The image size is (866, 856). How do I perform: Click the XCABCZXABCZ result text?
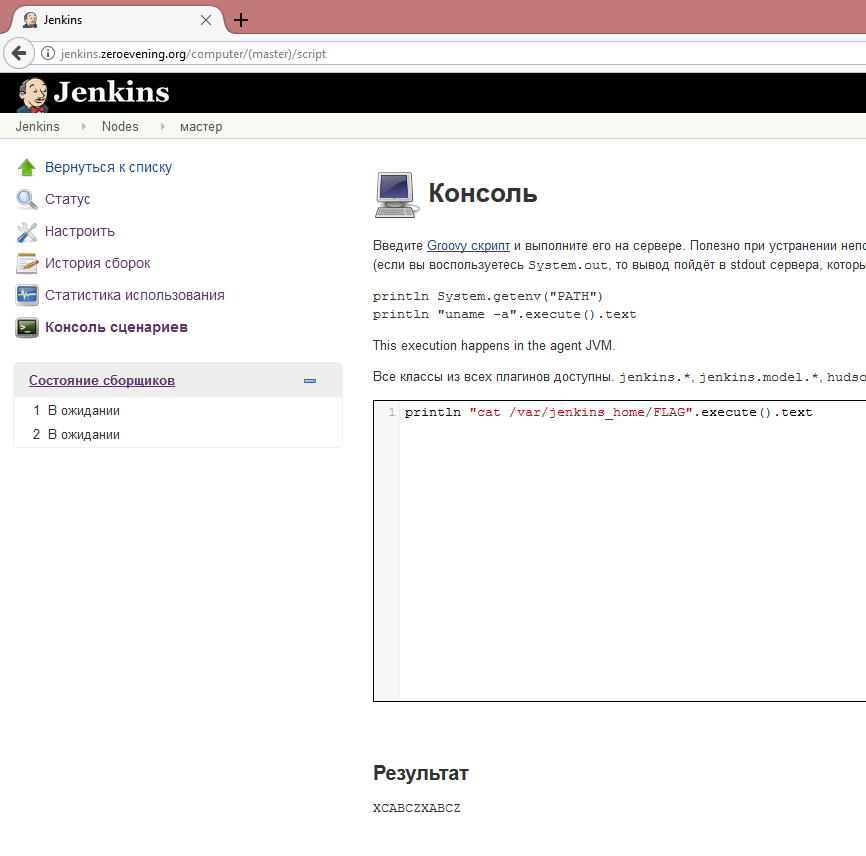(416, 808)
